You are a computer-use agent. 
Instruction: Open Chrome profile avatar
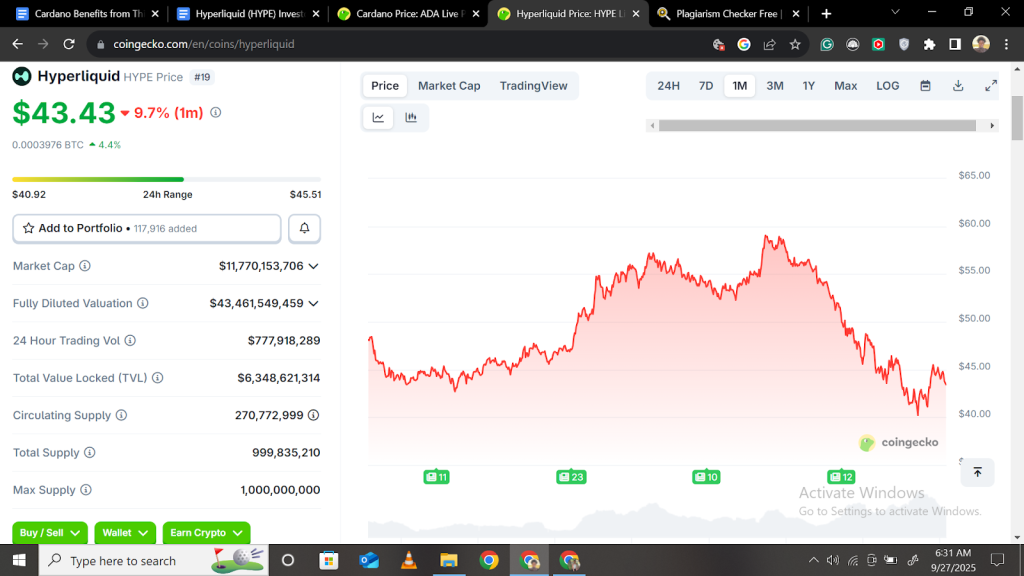981,44
